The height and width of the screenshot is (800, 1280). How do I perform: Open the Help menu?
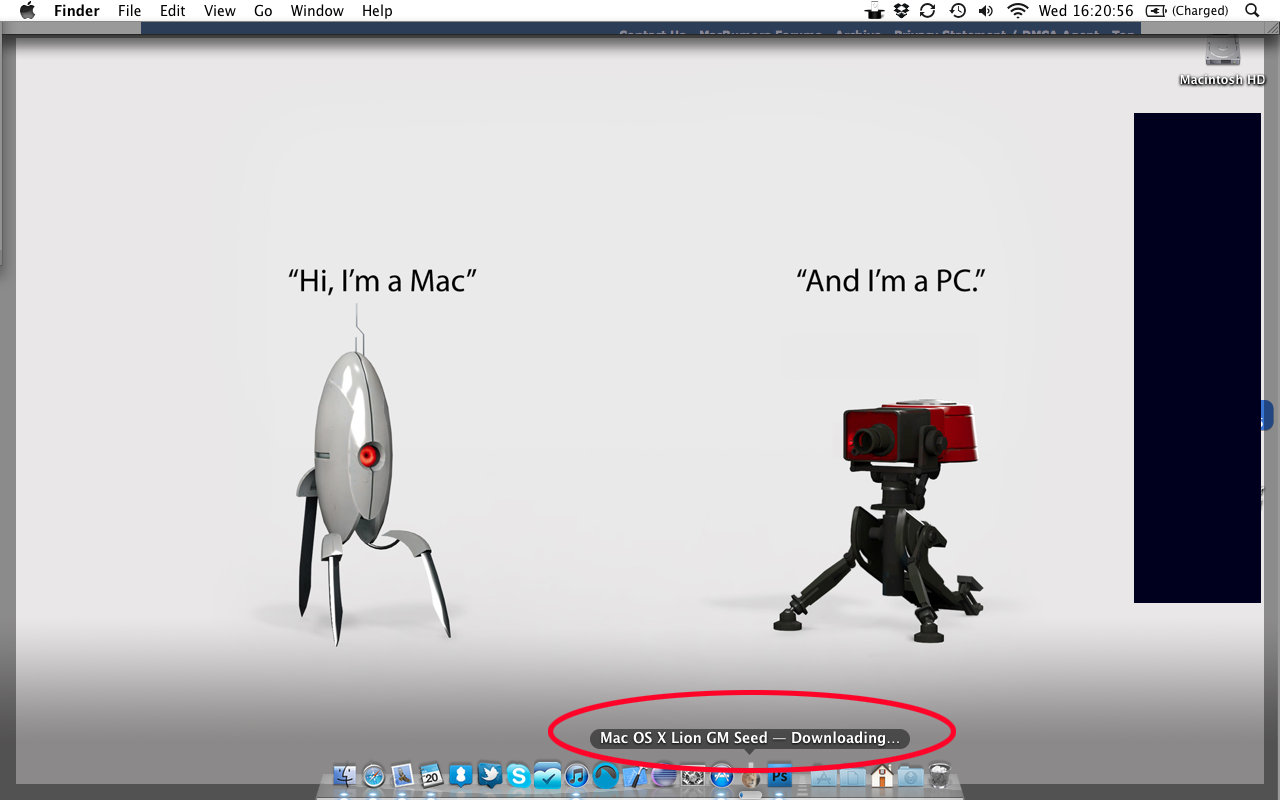377,11
